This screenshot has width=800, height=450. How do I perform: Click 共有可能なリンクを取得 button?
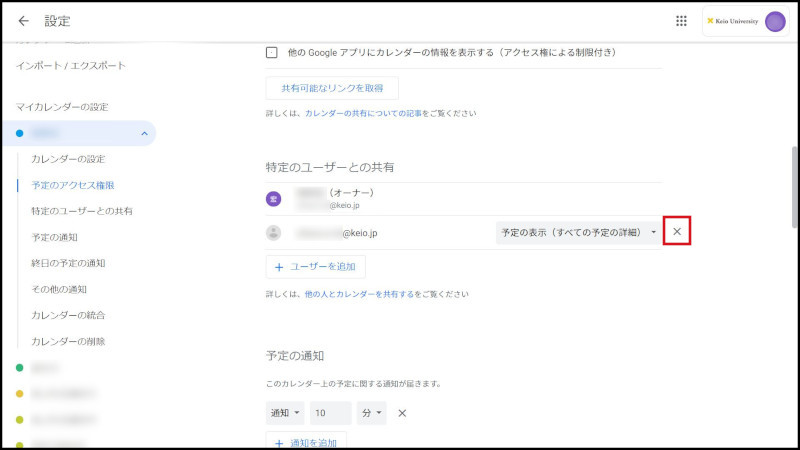(332, 88)
